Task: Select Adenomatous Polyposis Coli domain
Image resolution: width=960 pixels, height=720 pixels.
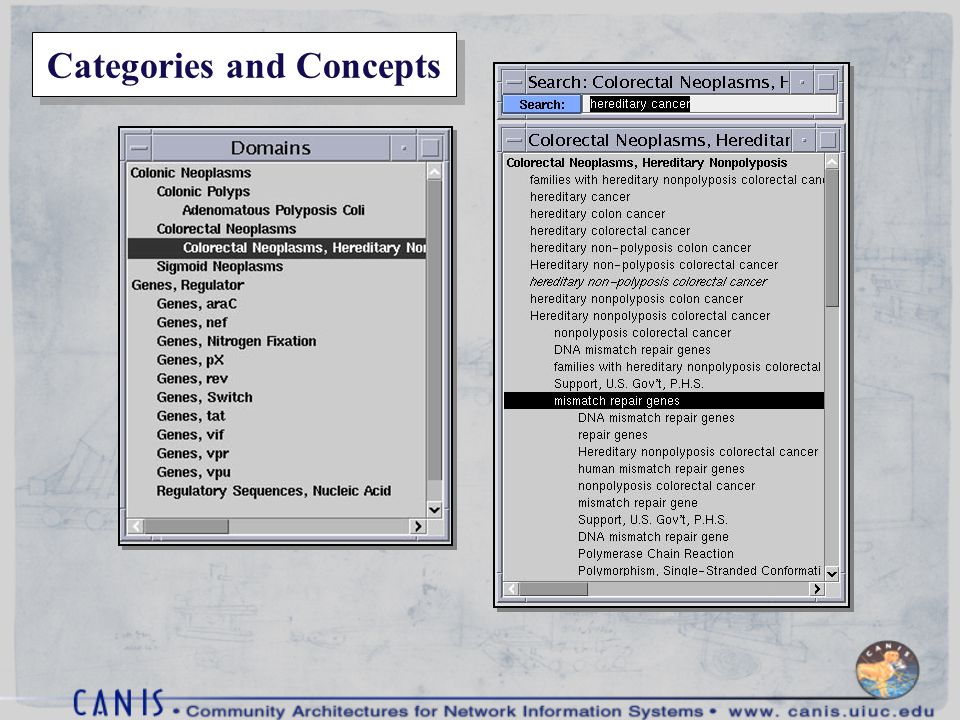Action: click(x=273, y=210)
